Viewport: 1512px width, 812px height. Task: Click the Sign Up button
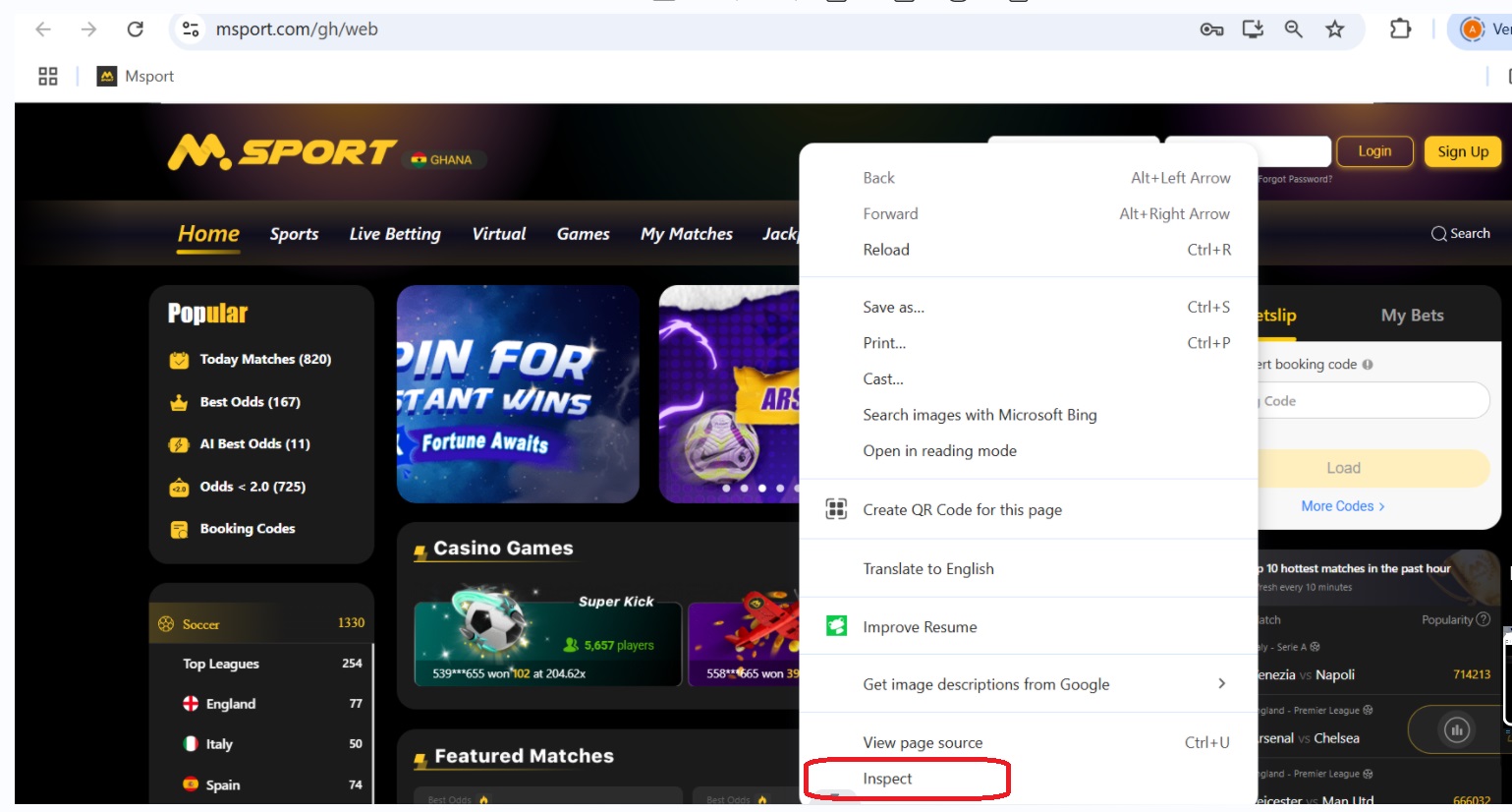click(x=1462, y=151)
